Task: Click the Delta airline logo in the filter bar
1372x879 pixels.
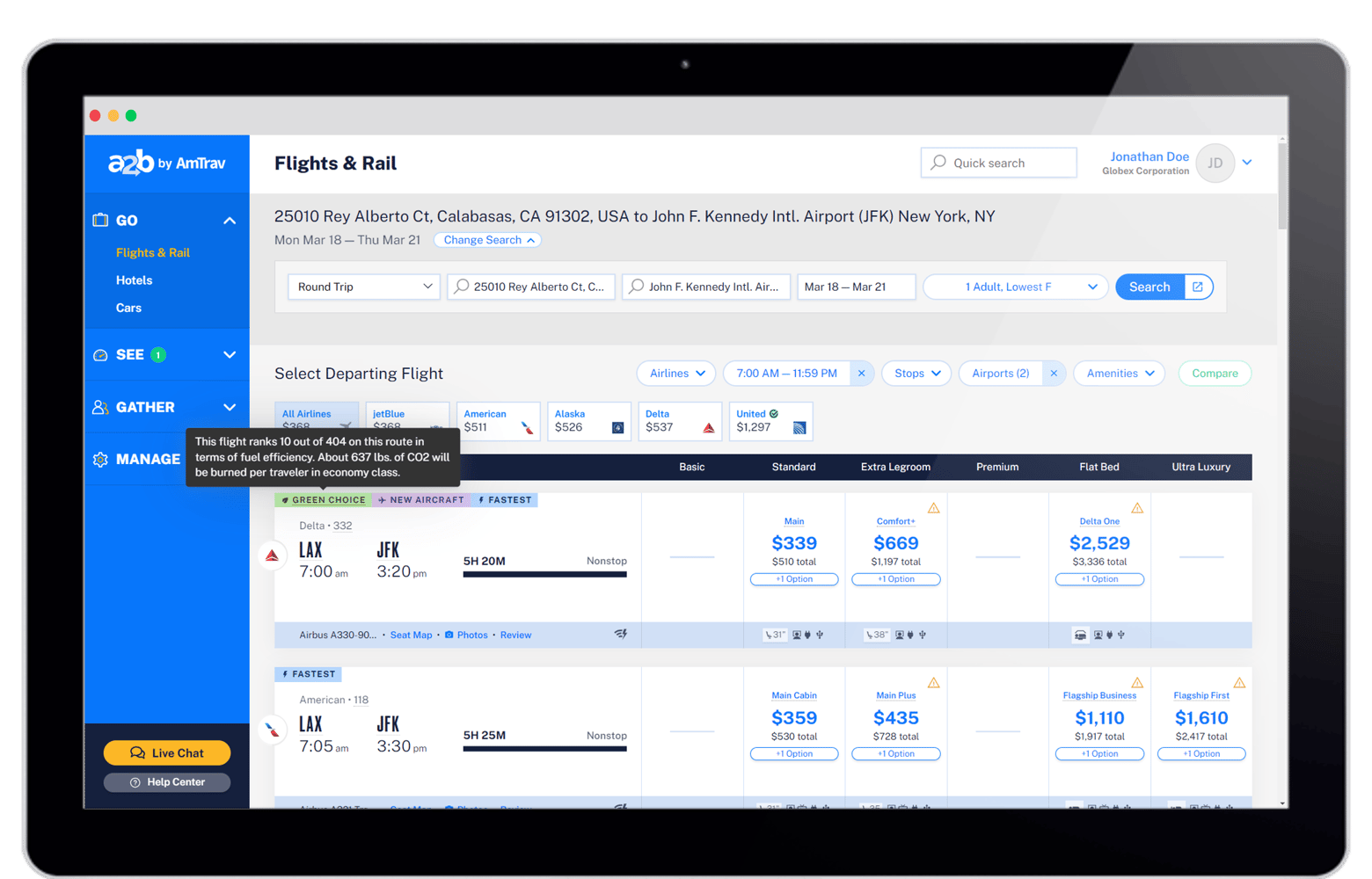Action: 709,428
